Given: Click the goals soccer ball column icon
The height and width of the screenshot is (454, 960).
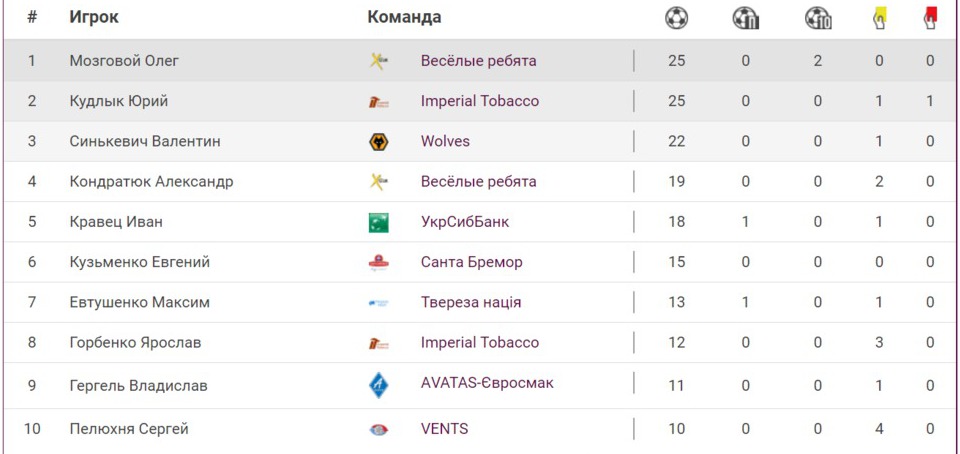Looking at the screenshot, I should coord(677,17).
